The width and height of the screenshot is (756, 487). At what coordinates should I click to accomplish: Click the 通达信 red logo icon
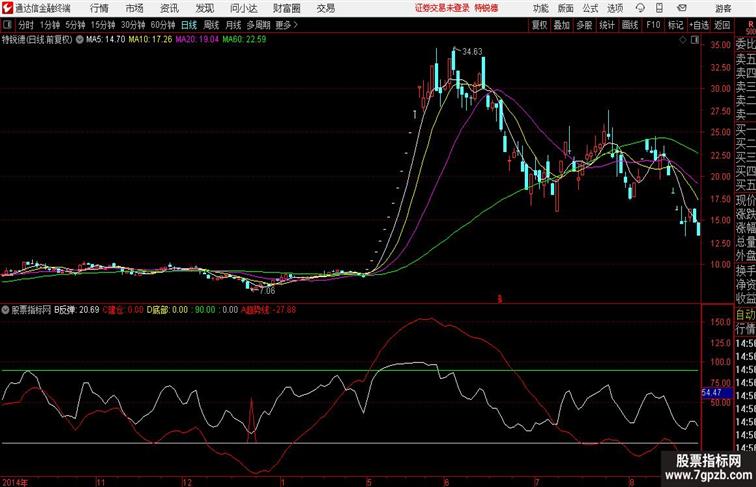[7, 8]
